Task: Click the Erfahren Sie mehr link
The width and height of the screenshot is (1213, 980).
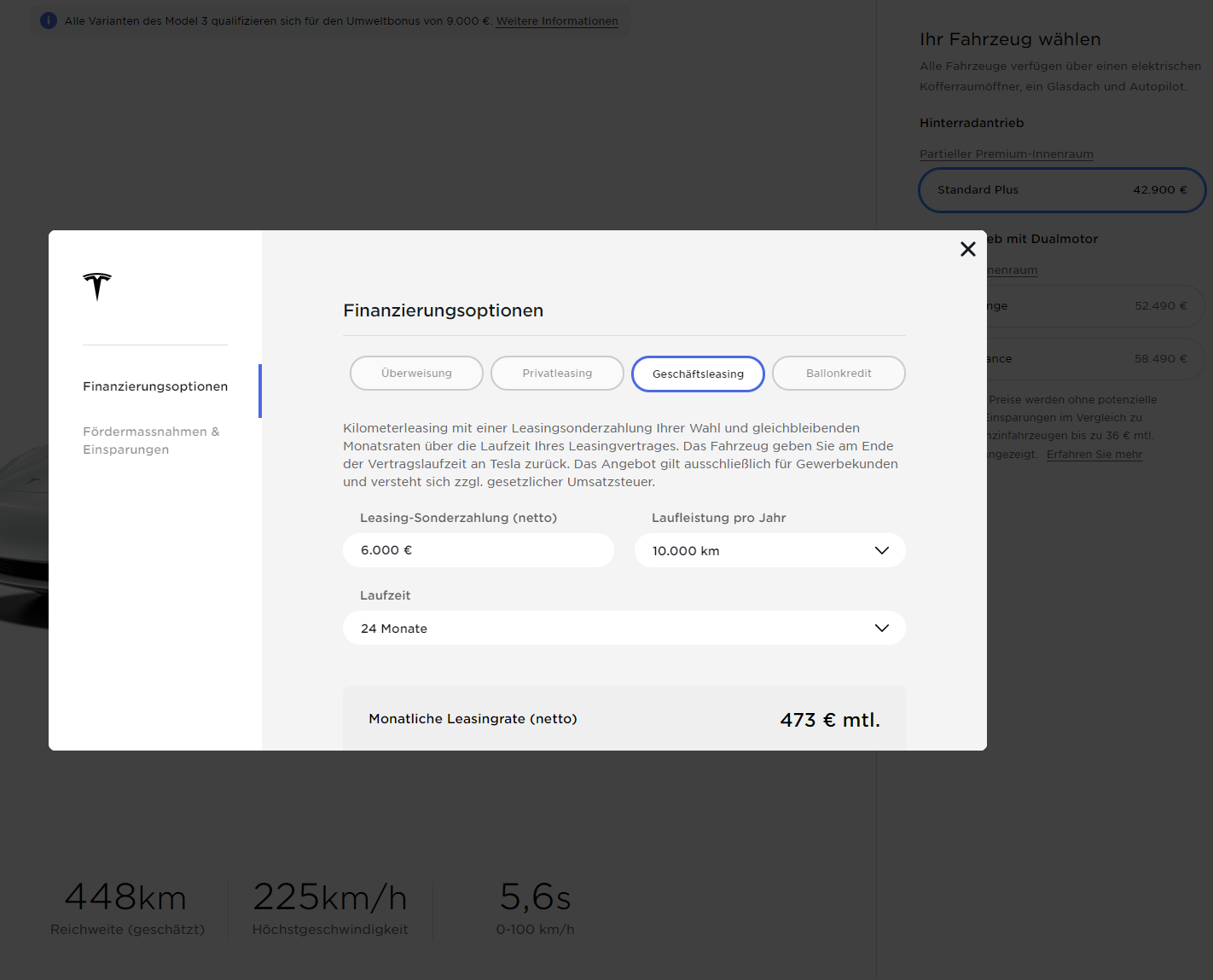Action: pyautogui.click(x=1094, y=455)
